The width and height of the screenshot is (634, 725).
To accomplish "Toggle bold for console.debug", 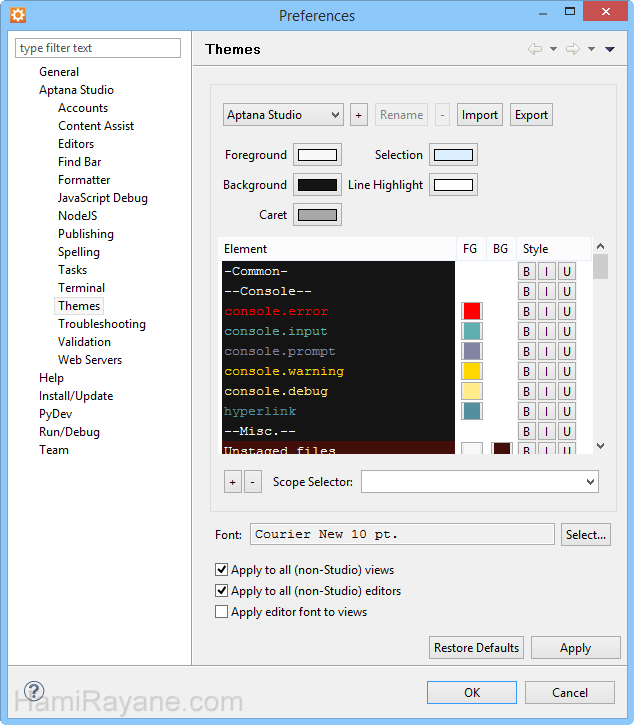I will tap(526, 391).
